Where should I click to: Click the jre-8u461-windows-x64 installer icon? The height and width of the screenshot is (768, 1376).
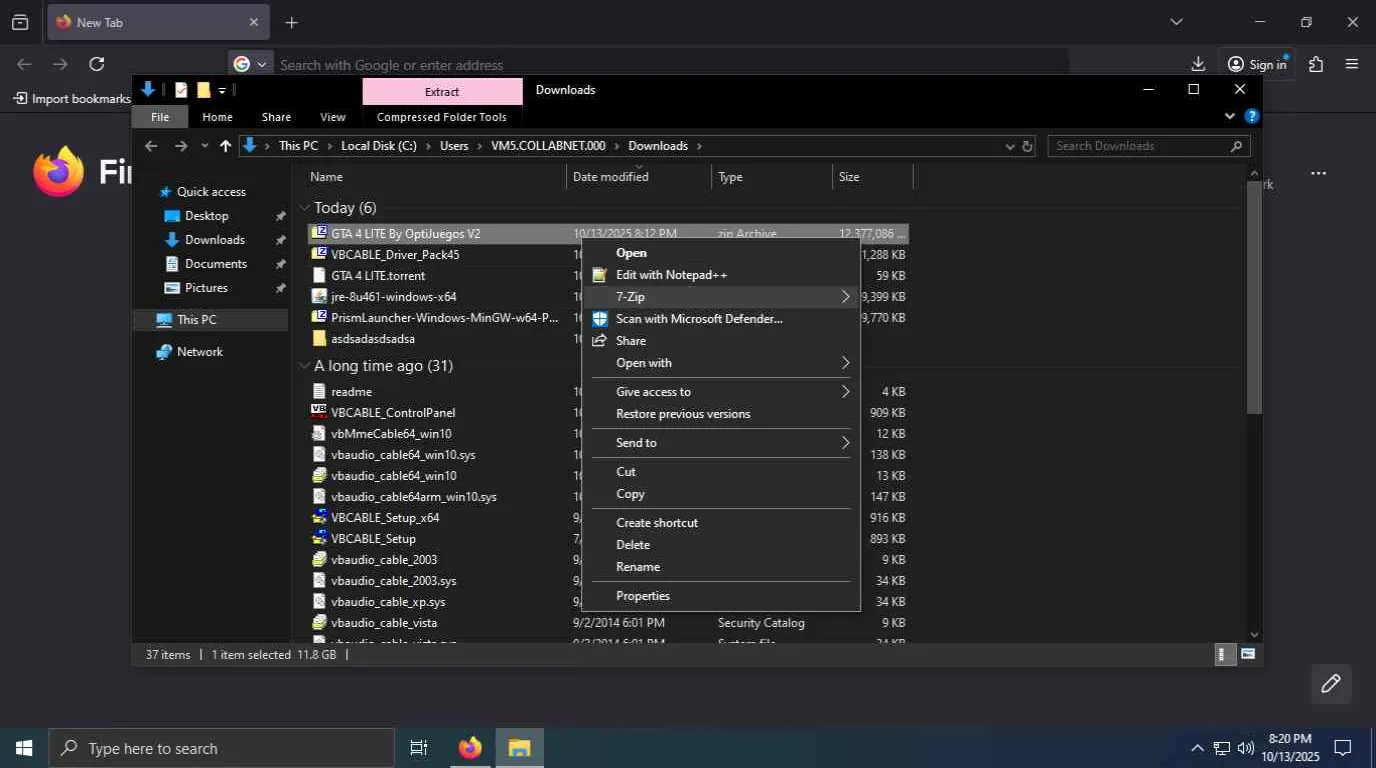tap(319, 296)
